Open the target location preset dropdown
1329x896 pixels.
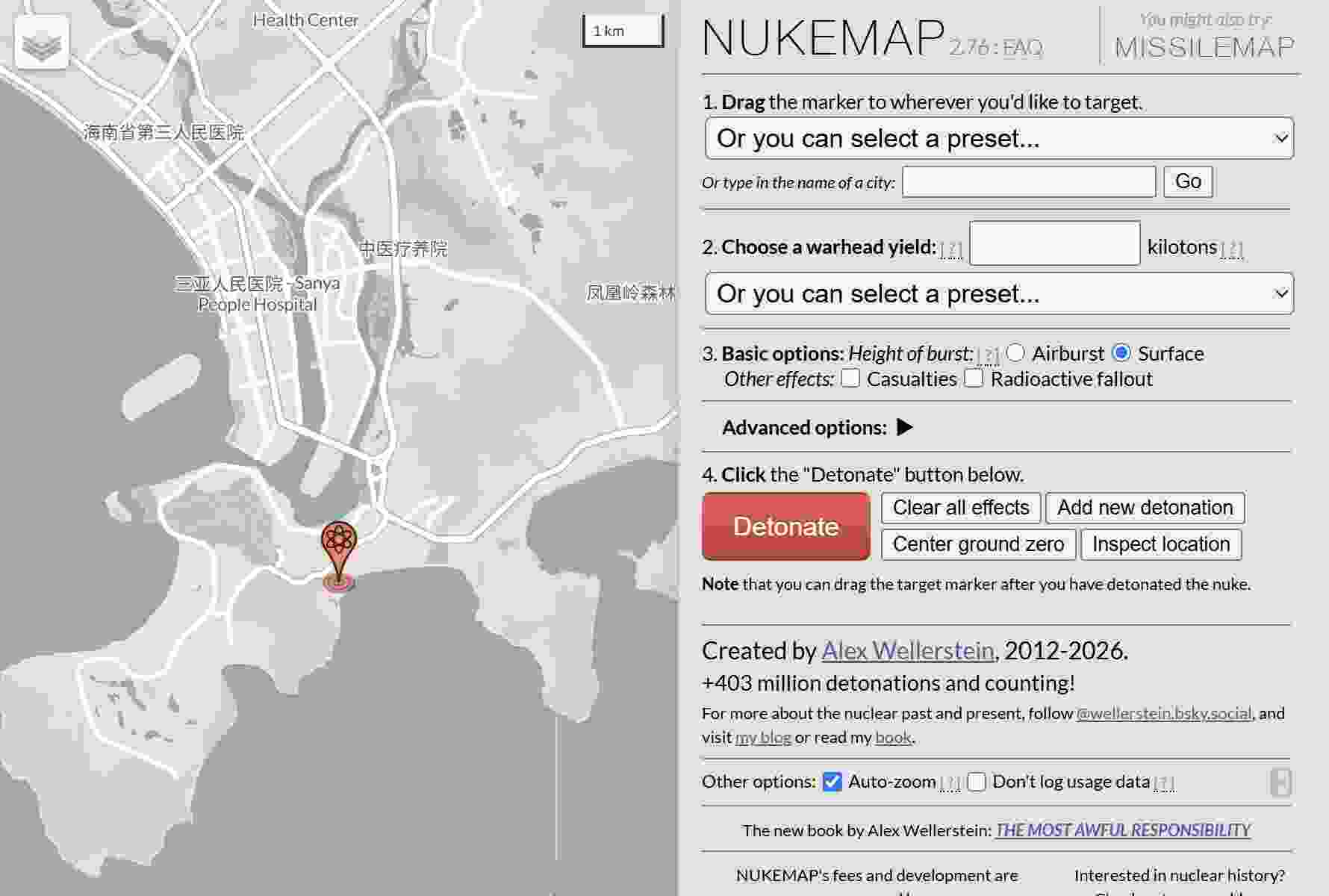(999, 138)
